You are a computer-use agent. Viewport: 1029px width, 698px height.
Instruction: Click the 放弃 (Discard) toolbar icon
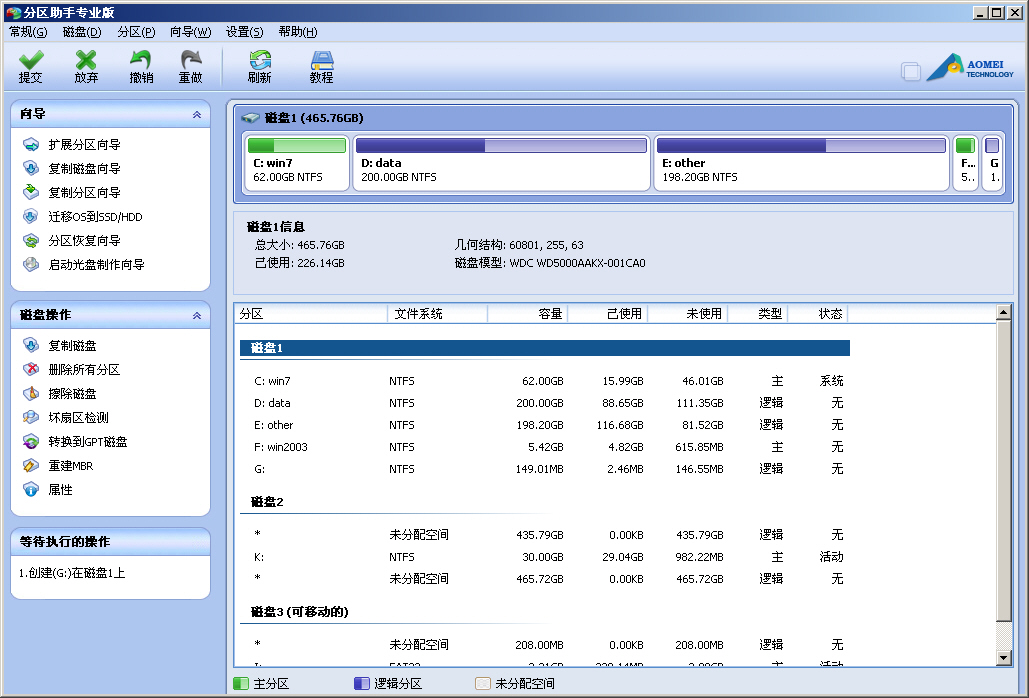[x=86, y=66]
